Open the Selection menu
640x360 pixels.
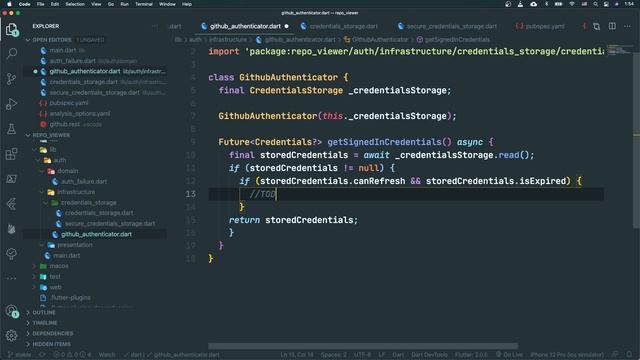pyautogui.click(x=75, y=4)
